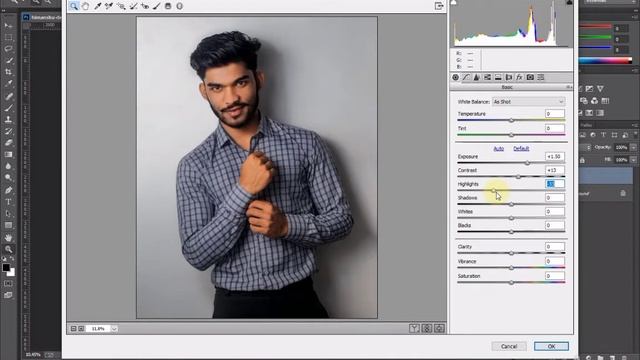The height and width of the screenshot is (360, 640).
Task: Click the zoom in plus button
Action: 81,329
